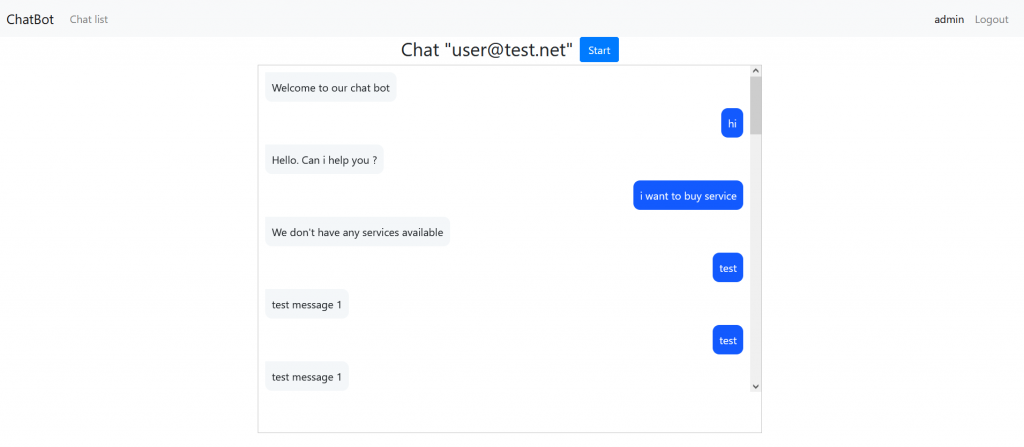The height and width of the screenshot is (447, 1024).
Task: Click the Chat "user@test.net" heading
Action: coord(487,50)
